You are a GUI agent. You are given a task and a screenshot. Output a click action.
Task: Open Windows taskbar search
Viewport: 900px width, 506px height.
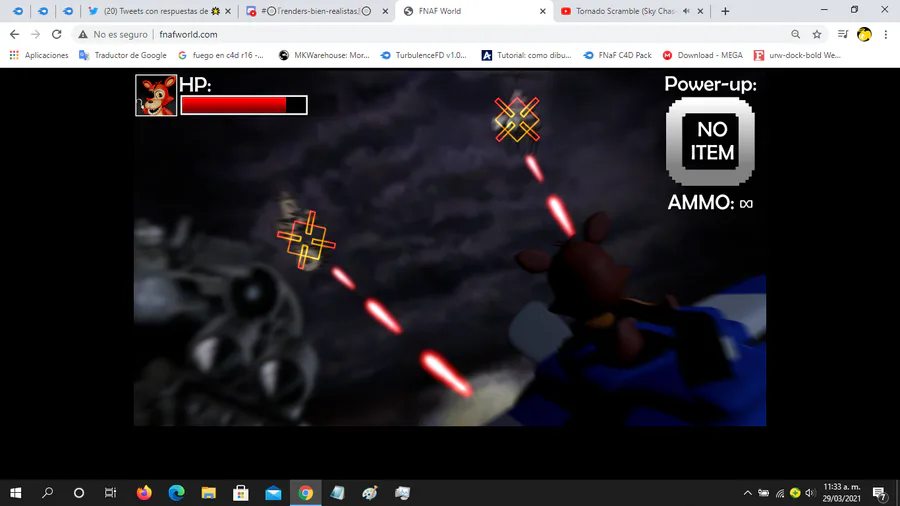(48, 493)
